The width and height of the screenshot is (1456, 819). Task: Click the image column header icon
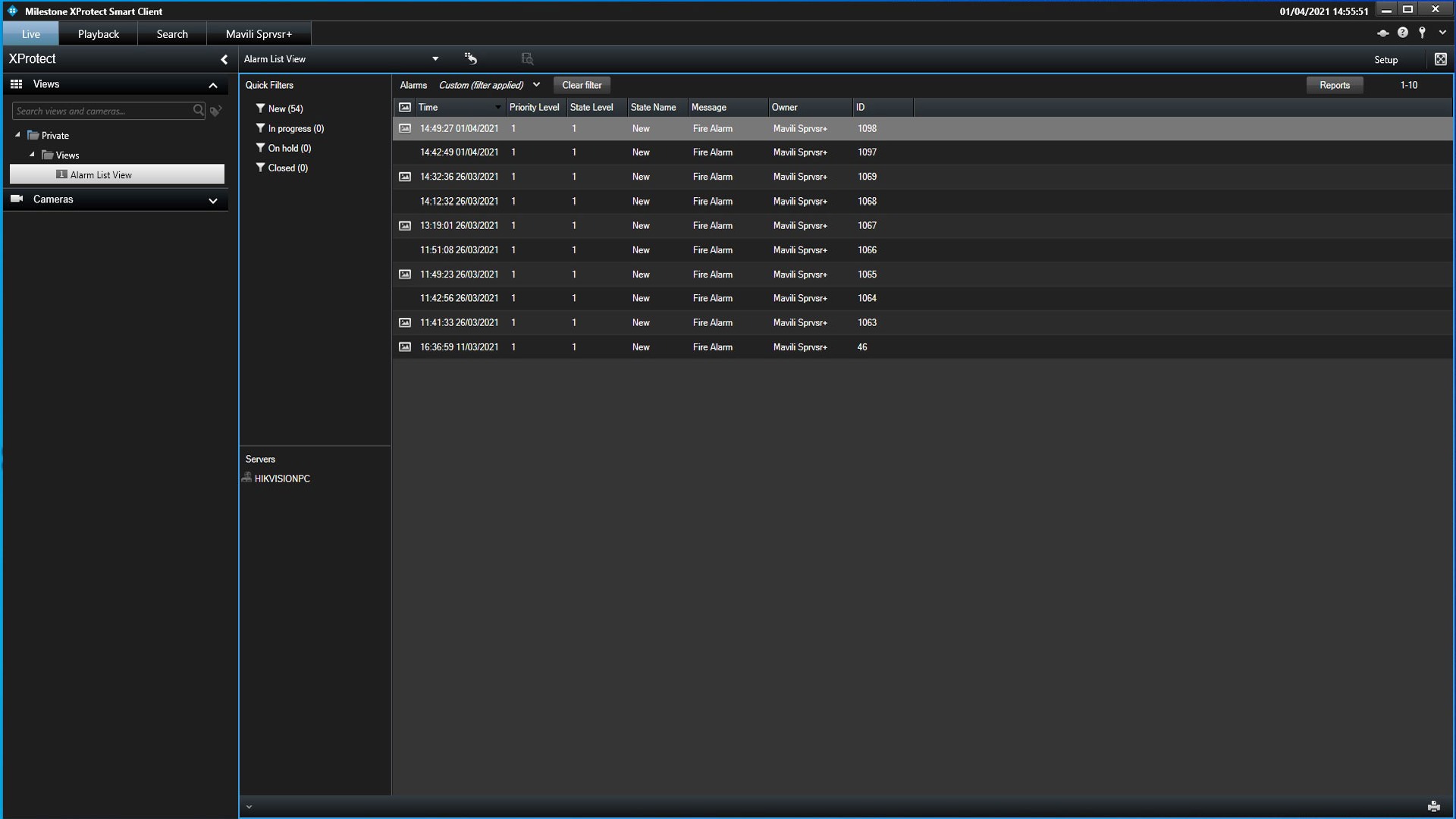point(405,107)
